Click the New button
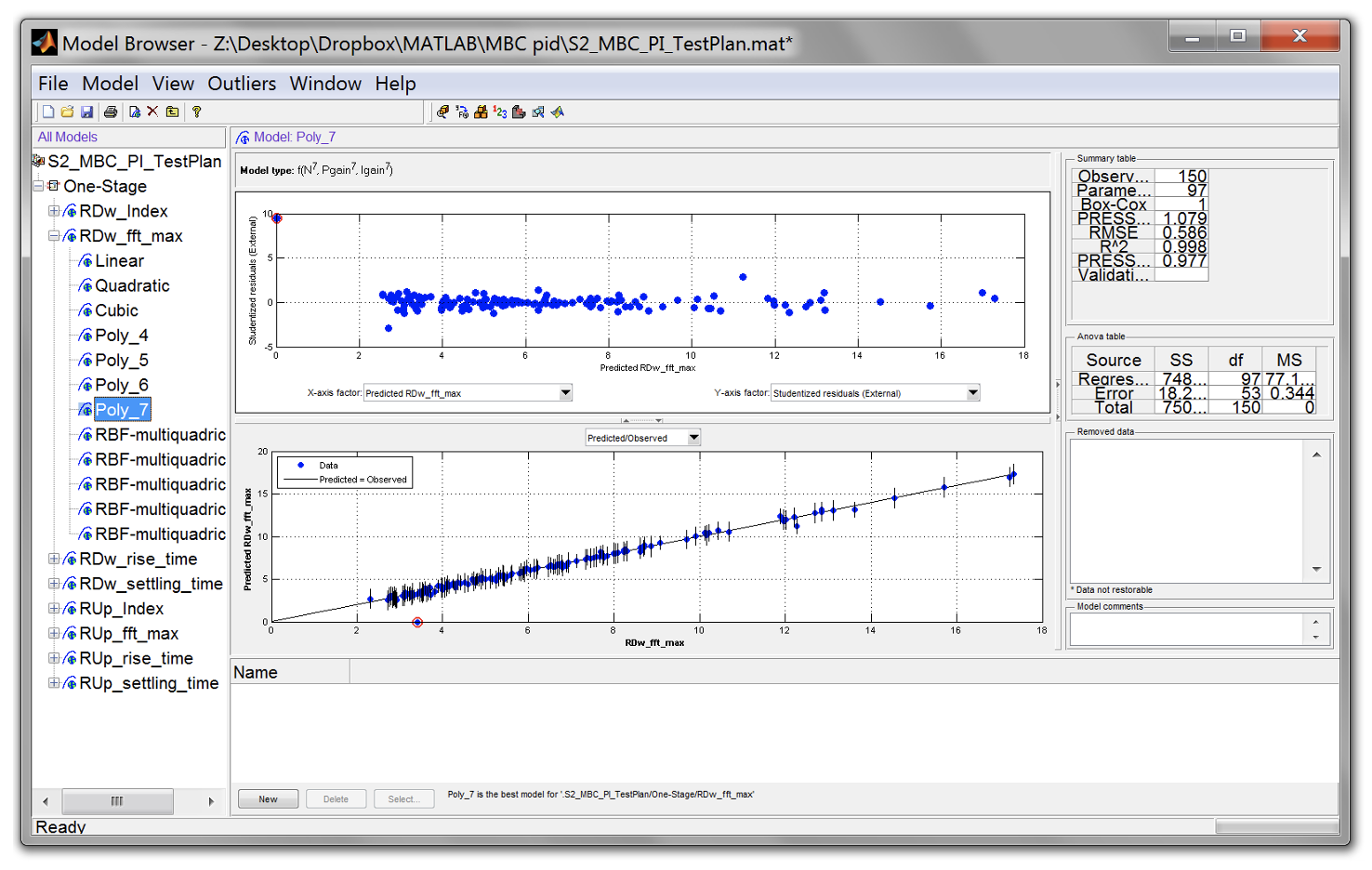 point(268,799)
